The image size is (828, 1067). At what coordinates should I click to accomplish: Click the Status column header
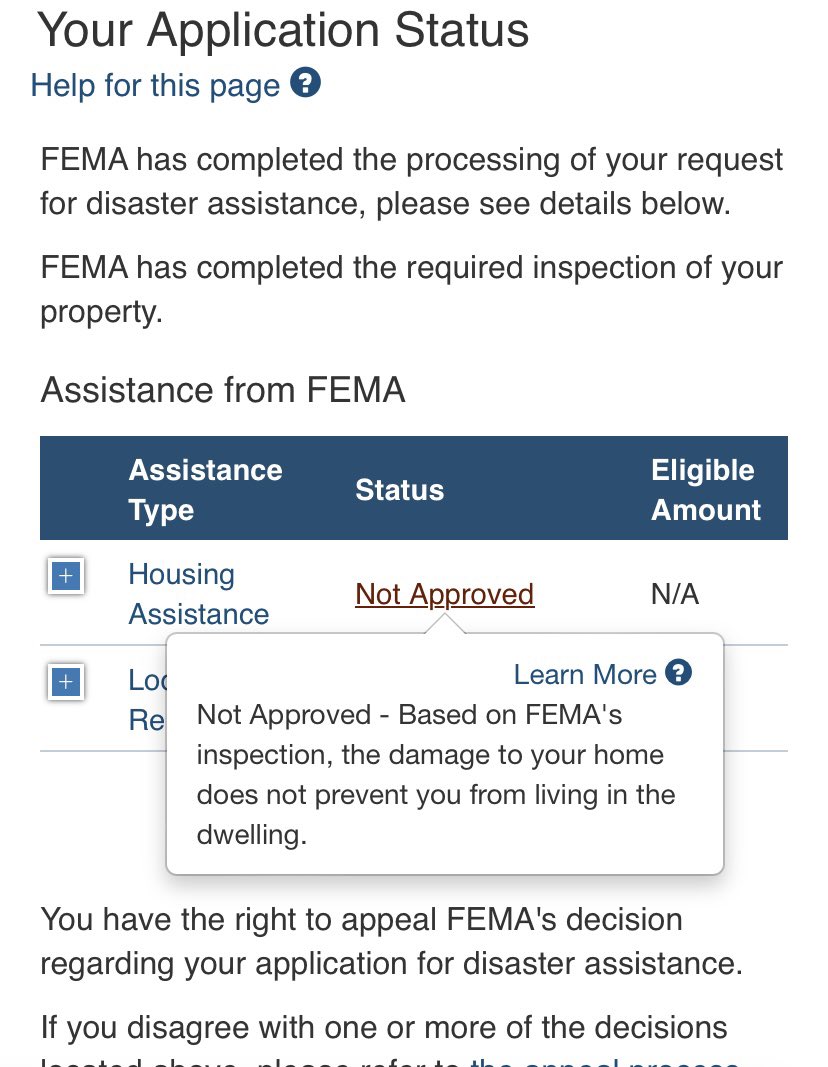(399, 490)
